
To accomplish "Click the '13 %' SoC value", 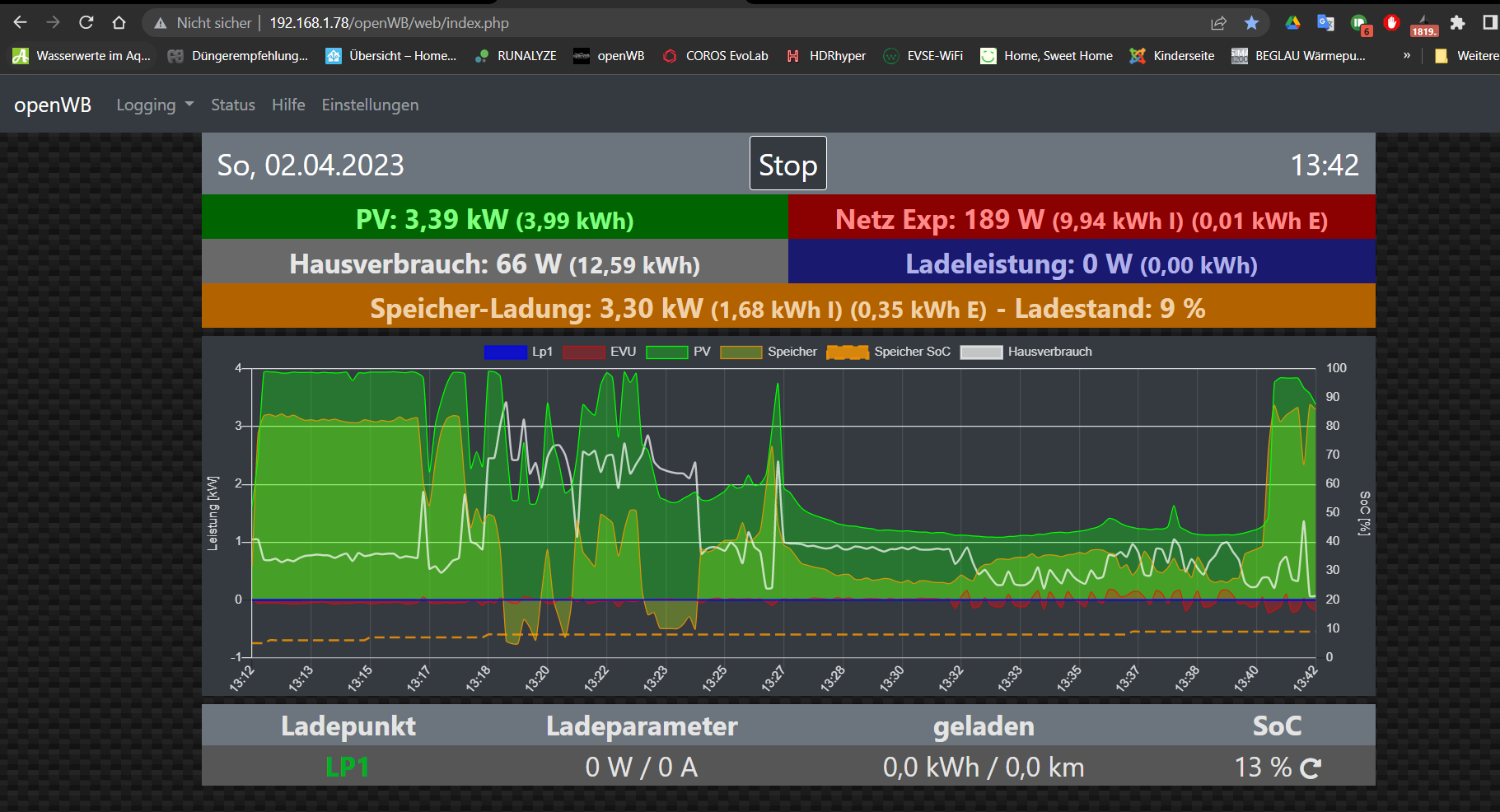I will (1263, 768).
